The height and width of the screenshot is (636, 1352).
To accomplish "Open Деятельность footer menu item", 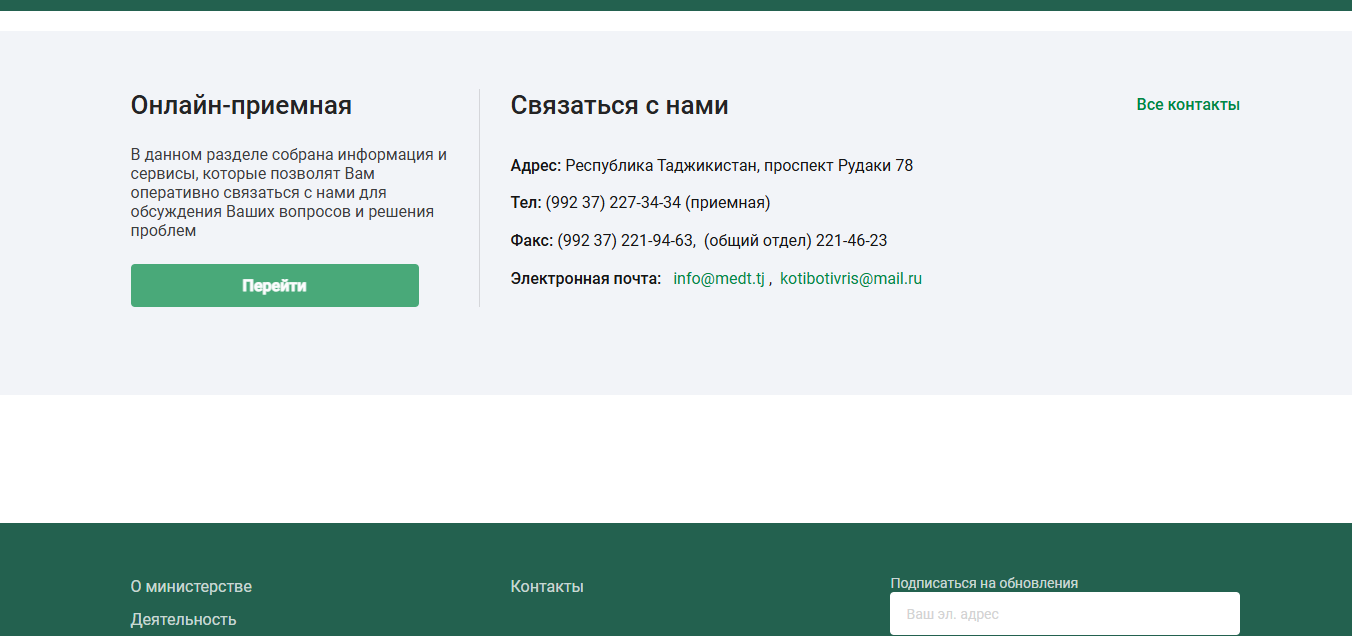I will [x=183, y=620].
